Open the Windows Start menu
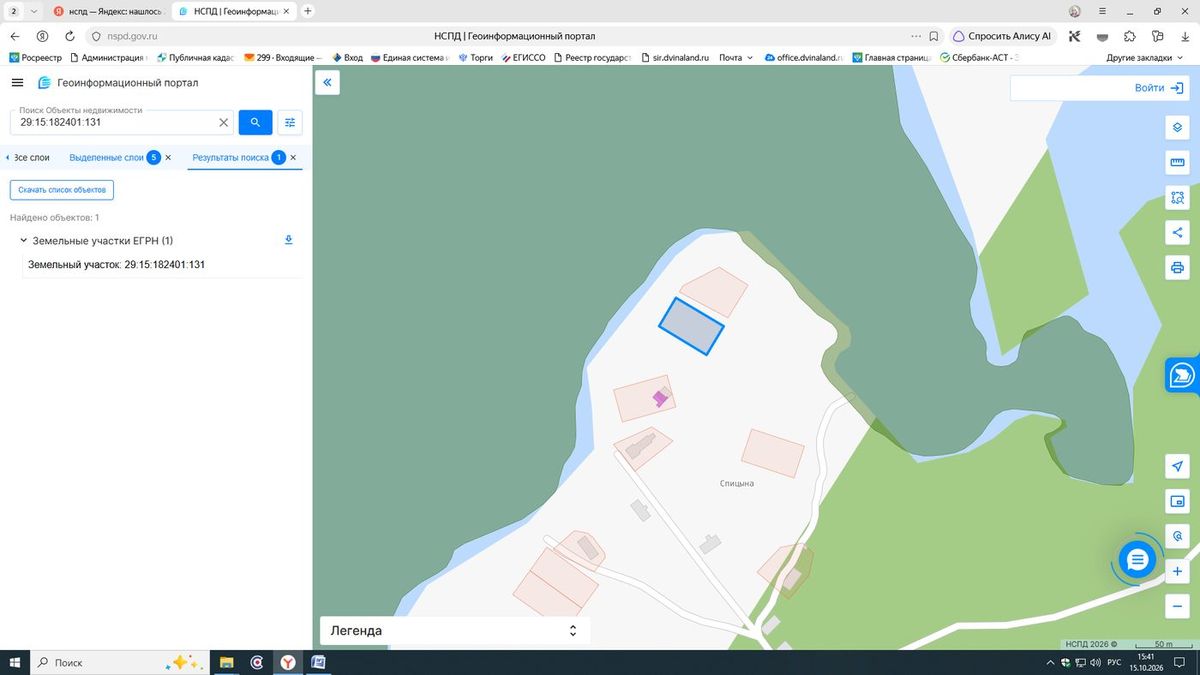 click(15, 662)
